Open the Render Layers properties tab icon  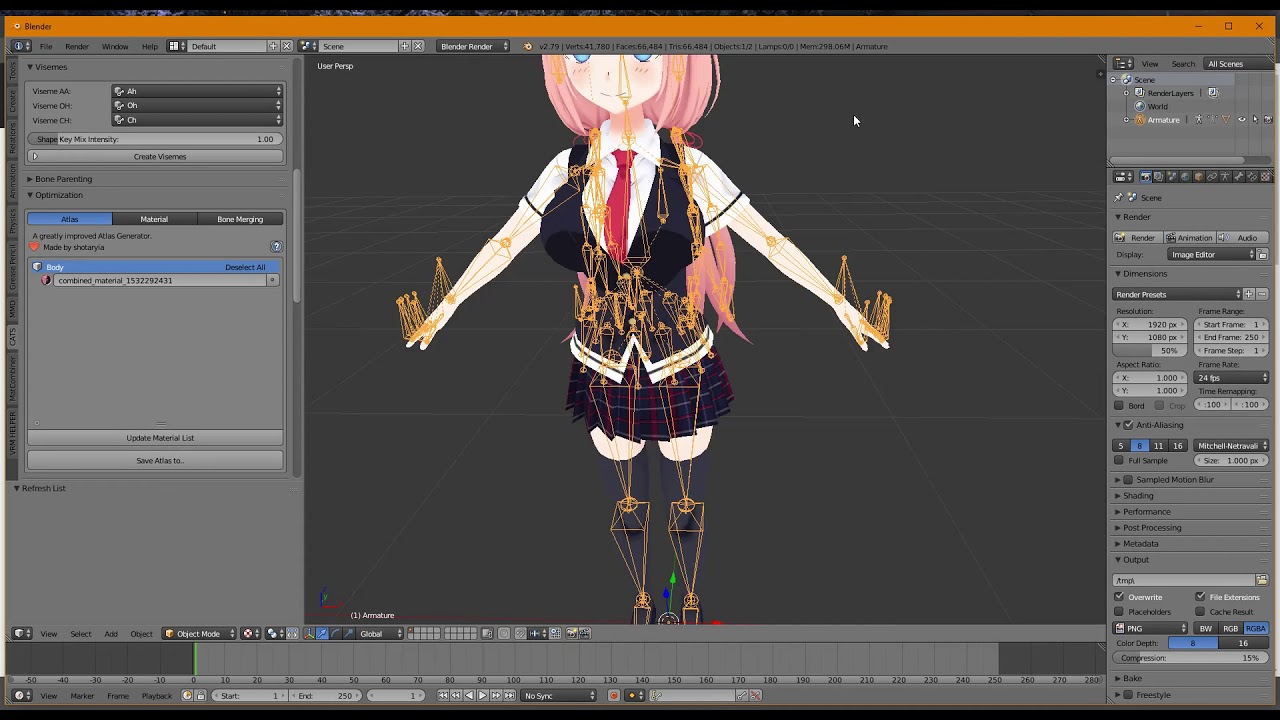[1159, 177]
